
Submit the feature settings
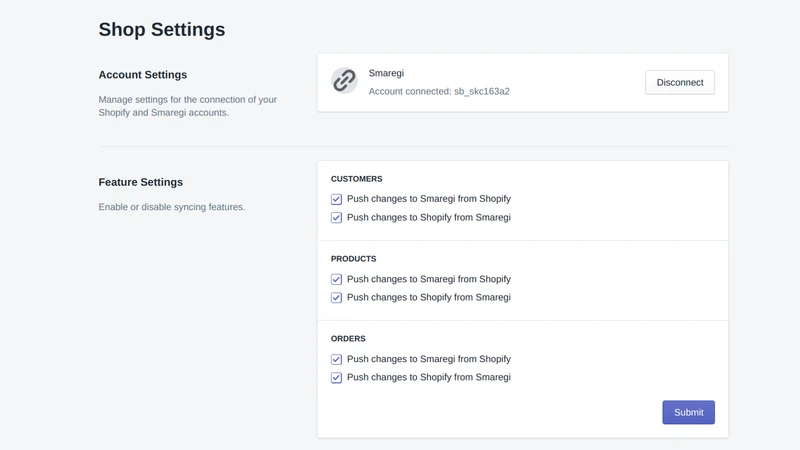pyautogui.click(x=688, y=412)
